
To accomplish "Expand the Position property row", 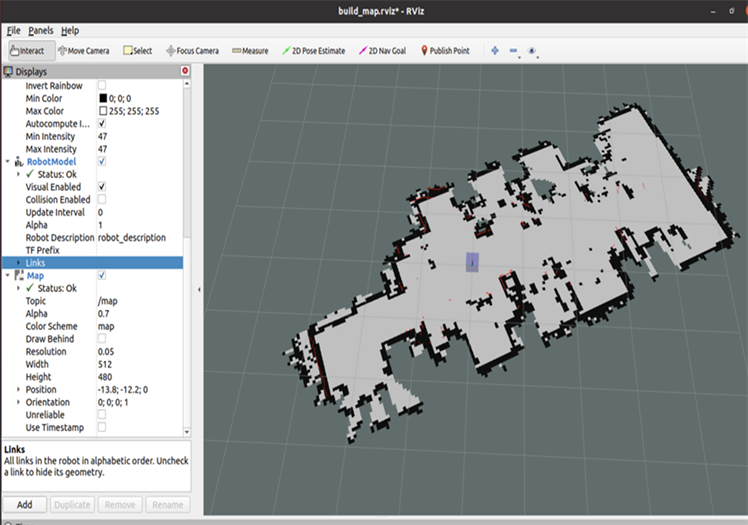I will pos(18,389).
